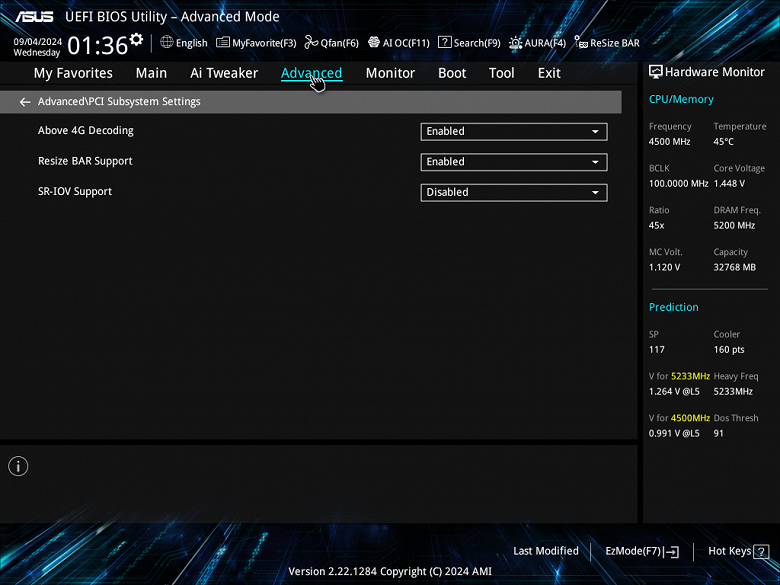The width and height of the screenshot is (780, 585).
Task: Launch AI OC(F11) brain icon
Action: click(374, 42)
